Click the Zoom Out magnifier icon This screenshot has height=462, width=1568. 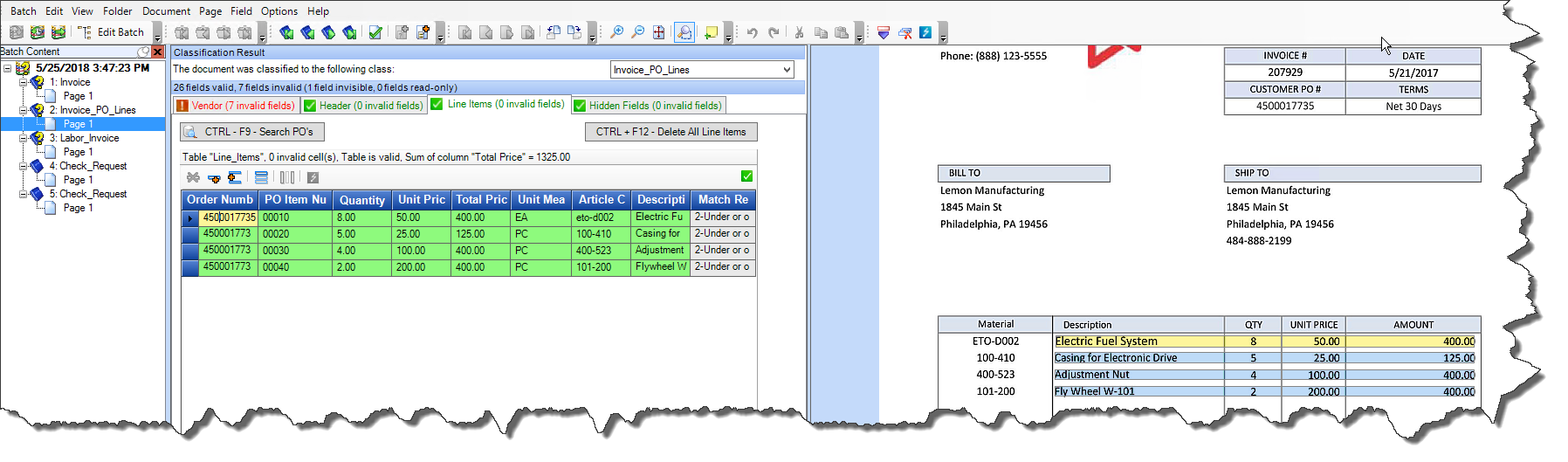pos(637,32)
